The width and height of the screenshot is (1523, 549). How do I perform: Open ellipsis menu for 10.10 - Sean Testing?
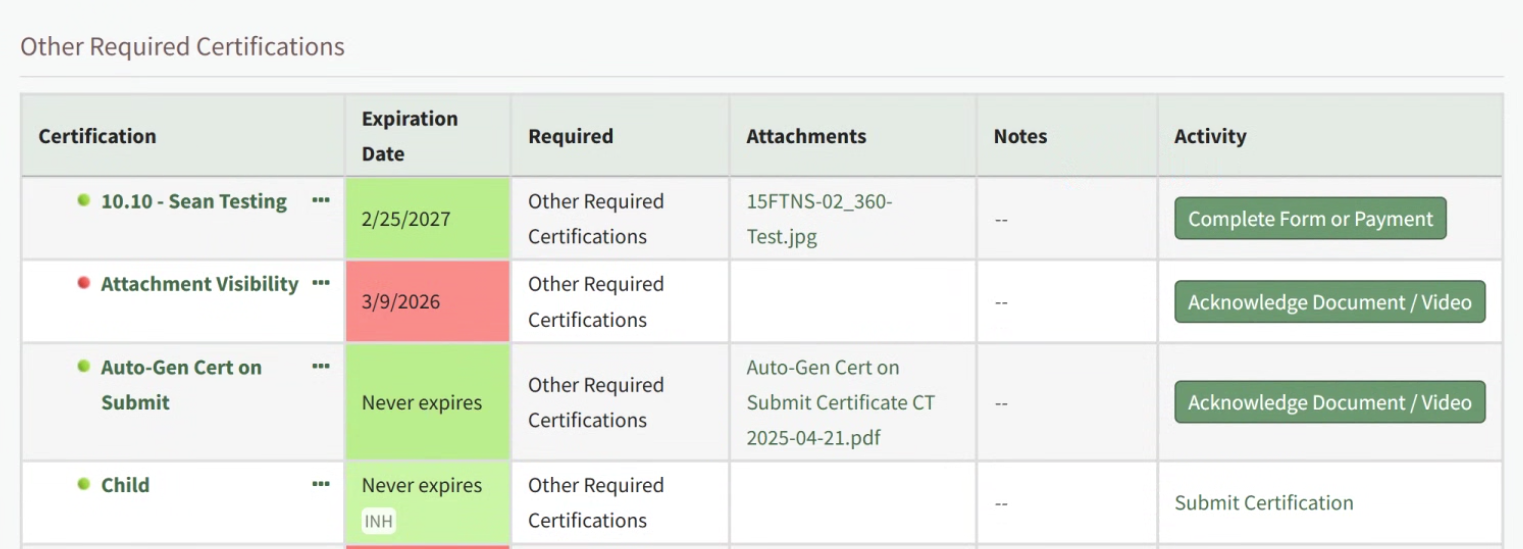click(320, 201)
